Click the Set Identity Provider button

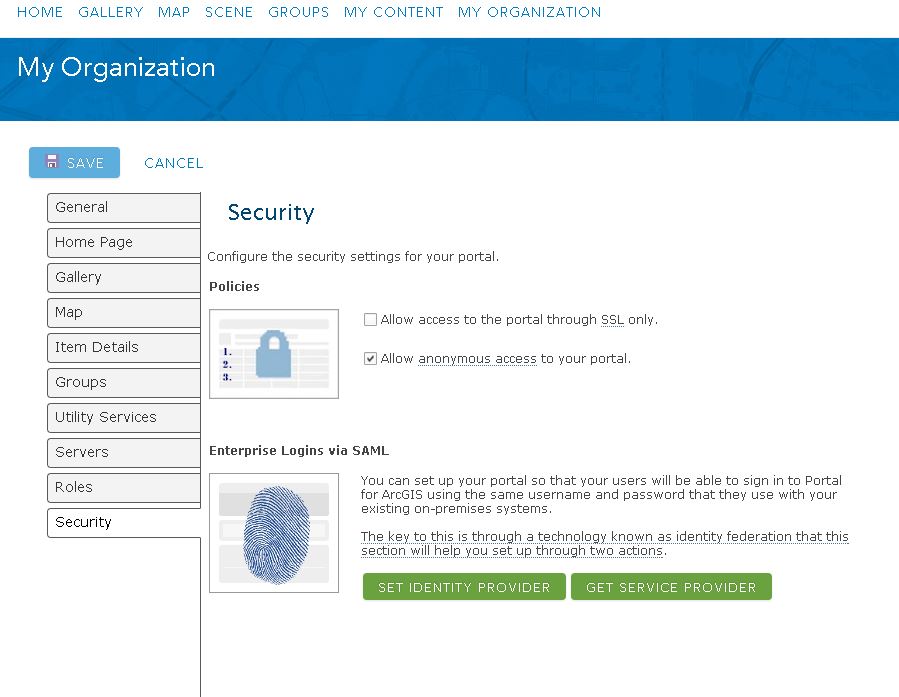click(464, 587)
